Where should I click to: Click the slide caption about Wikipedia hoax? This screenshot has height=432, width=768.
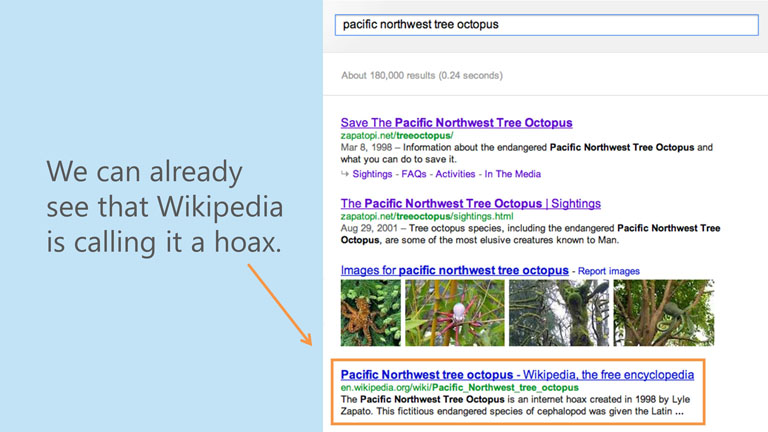click(165, 207)
